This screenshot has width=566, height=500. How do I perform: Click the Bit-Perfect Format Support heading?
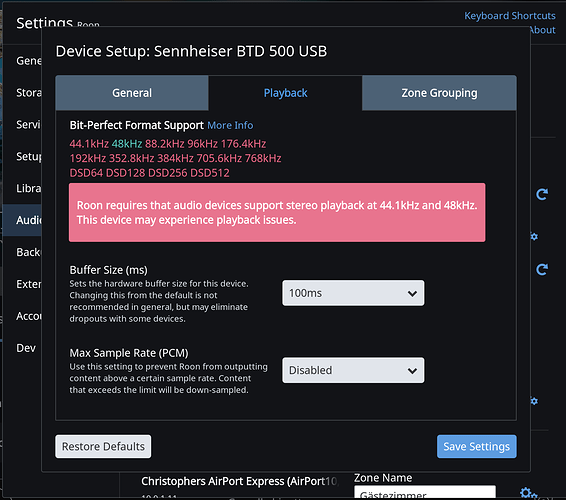136,125
